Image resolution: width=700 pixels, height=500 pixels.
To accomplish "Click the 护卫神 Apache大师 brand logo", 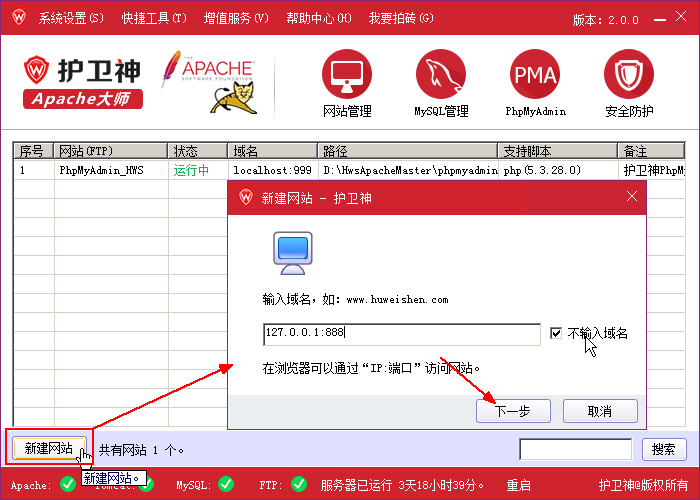I will tap(82, 82).
